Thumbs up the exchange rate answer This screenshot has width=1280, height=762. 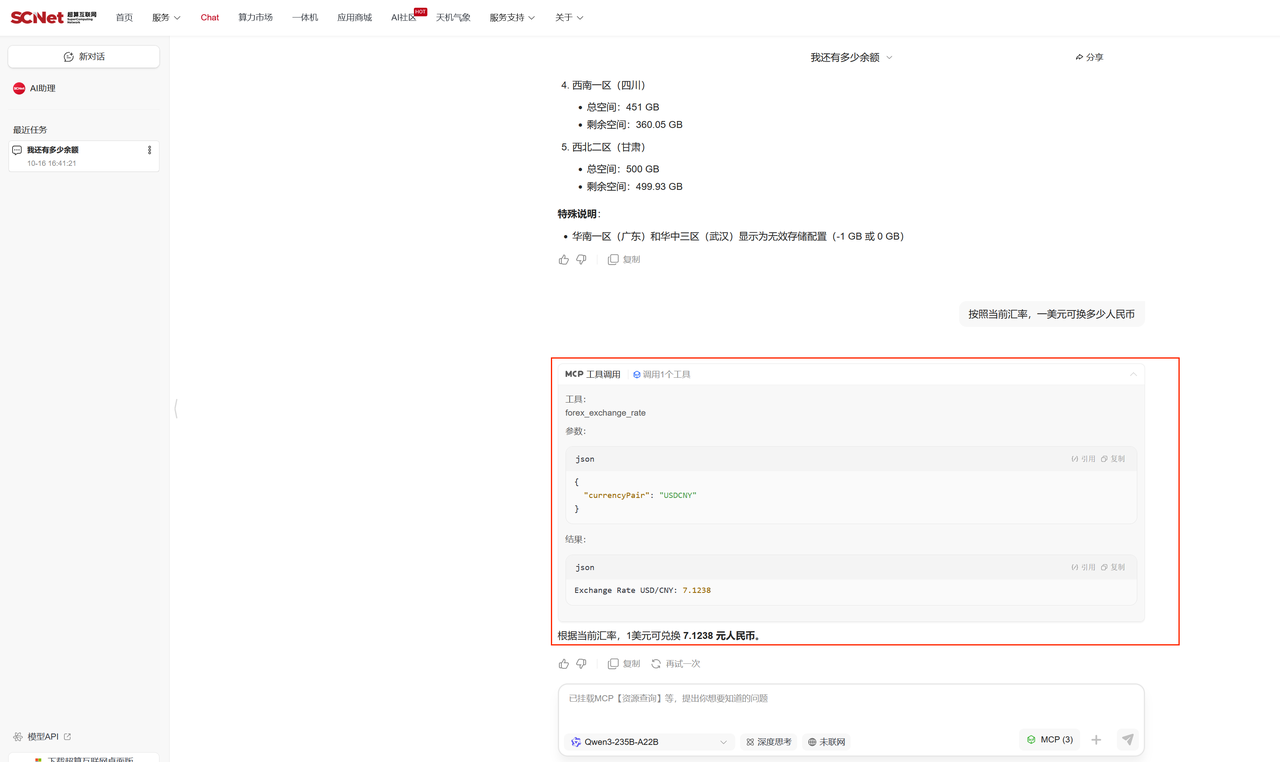pyautogui.click(x=564, y=664)
